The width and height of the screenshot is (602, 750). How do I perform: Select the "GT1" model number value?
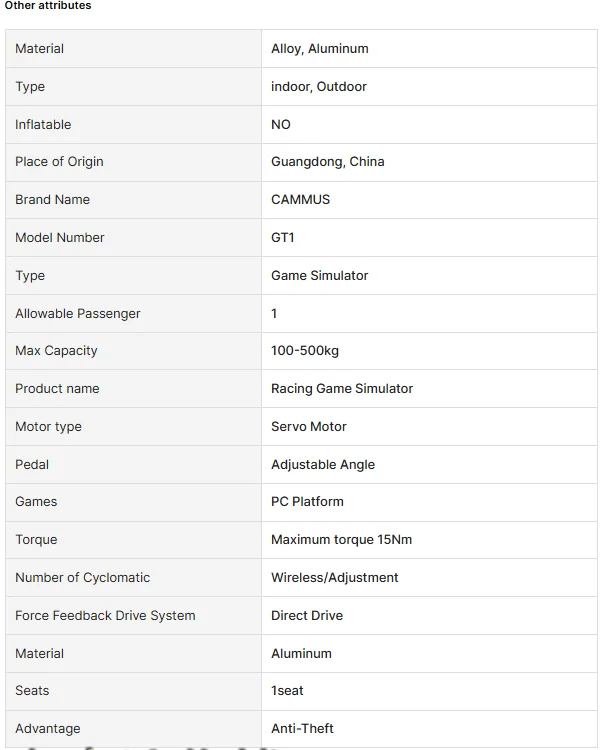(x=283, y=238)
